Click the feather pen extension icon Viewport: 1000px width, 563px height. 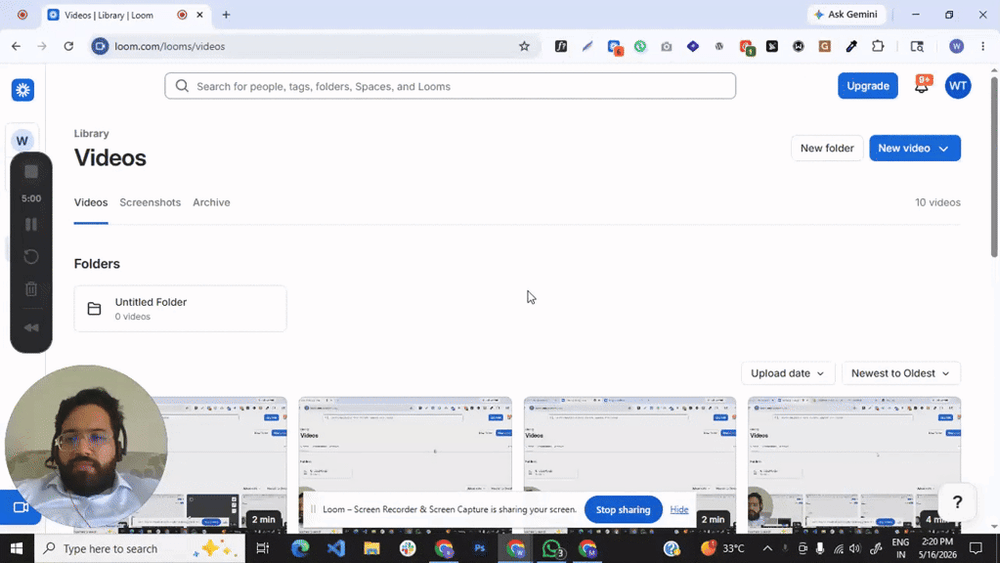point(587,46)
